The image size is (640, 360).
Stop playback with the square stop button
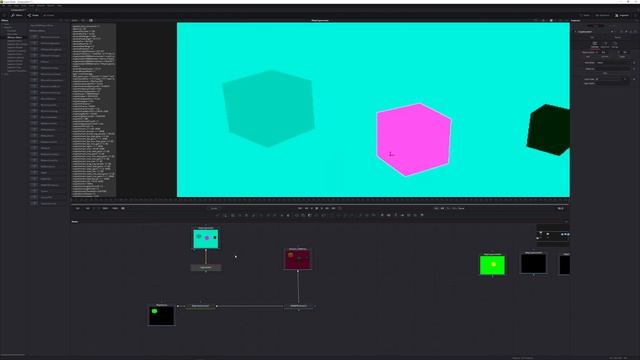point(317,208)
